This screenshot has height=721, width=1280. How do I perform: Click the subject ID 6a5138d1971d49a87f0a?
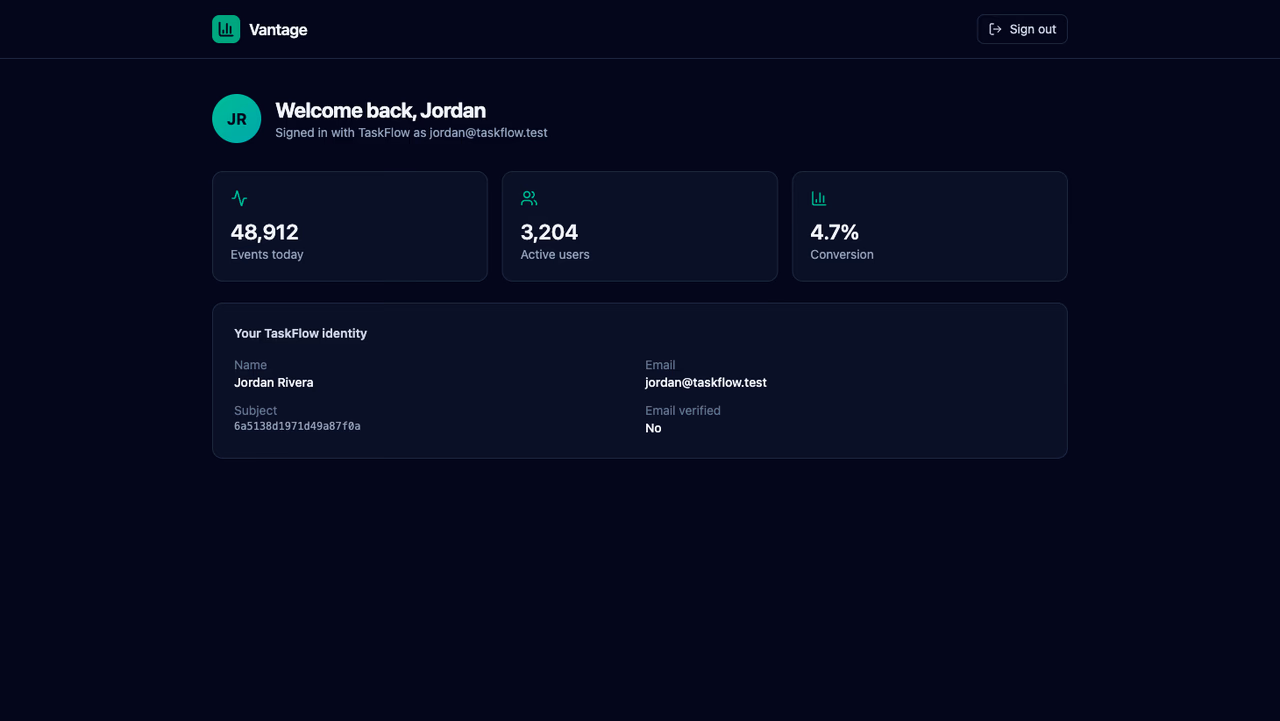click(297, 426)
